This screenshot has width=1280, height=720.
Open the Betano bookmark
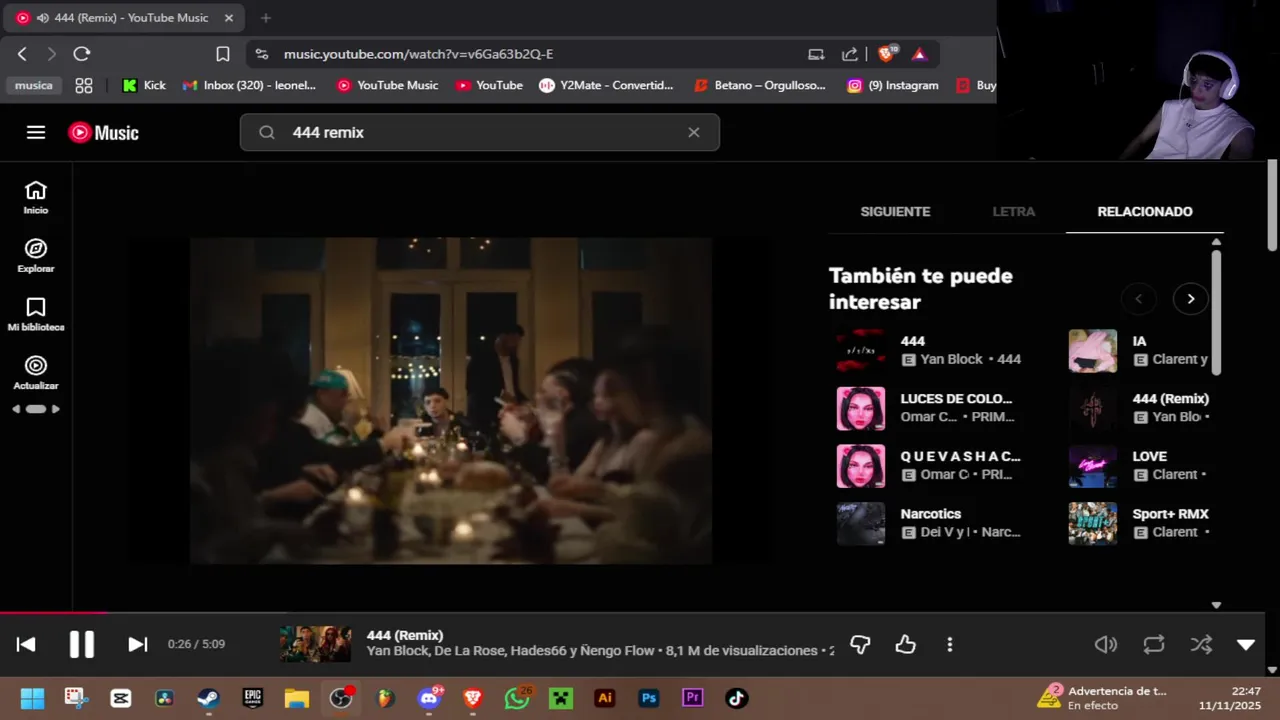coord(760,85)
